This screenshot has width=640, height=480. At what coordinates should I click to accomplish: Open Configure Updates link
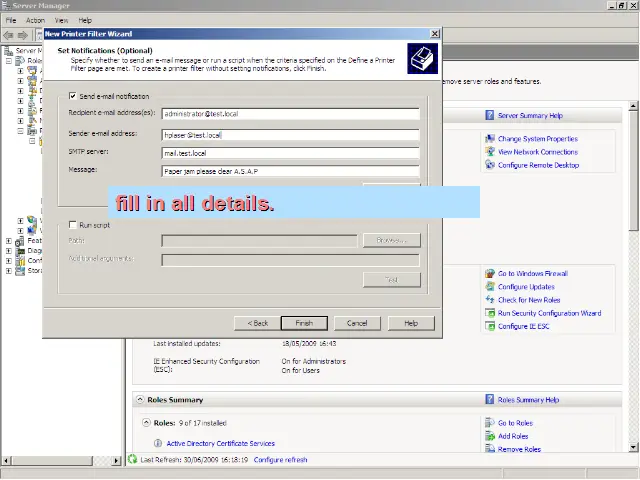pyautogui.click(x=526, y=287)
